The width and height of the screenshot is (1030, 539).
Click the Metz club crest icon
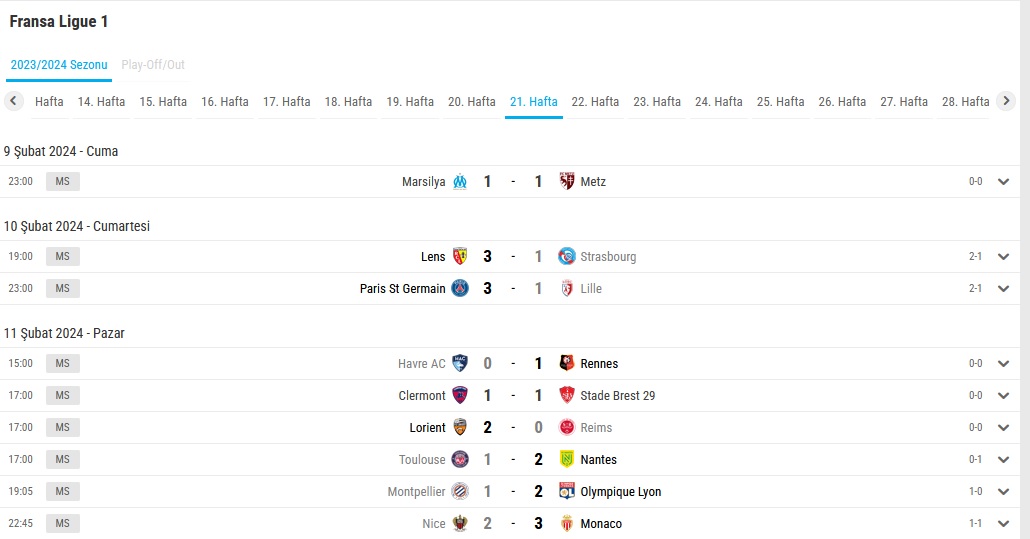coord(567,181)
